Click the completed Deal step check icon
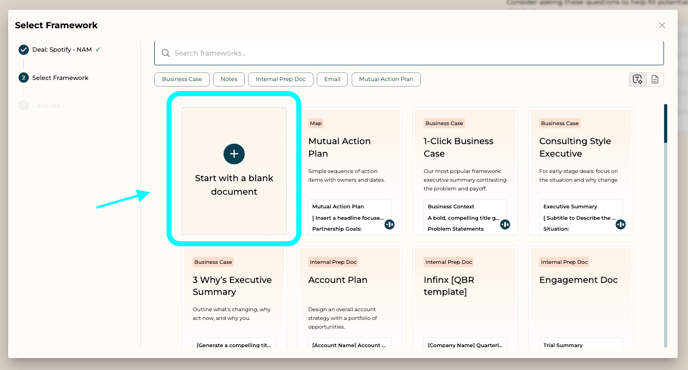 coord(24,50)
